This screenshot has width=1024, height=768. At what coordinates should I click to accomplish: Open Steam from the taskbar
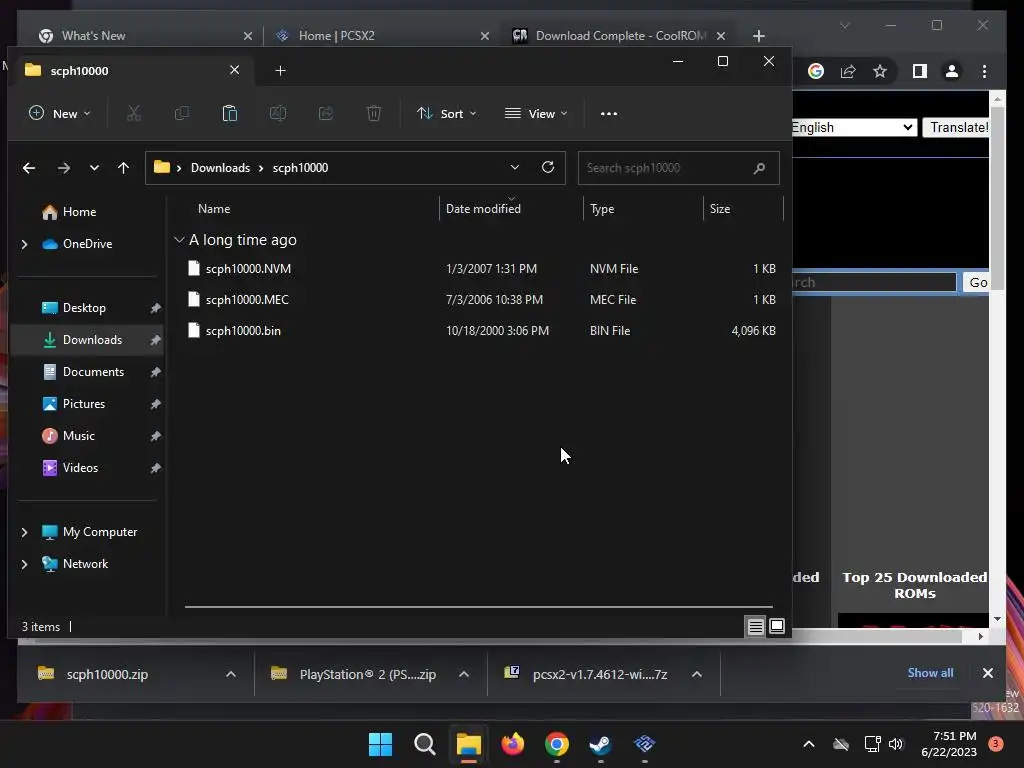[x=600, y=744]
